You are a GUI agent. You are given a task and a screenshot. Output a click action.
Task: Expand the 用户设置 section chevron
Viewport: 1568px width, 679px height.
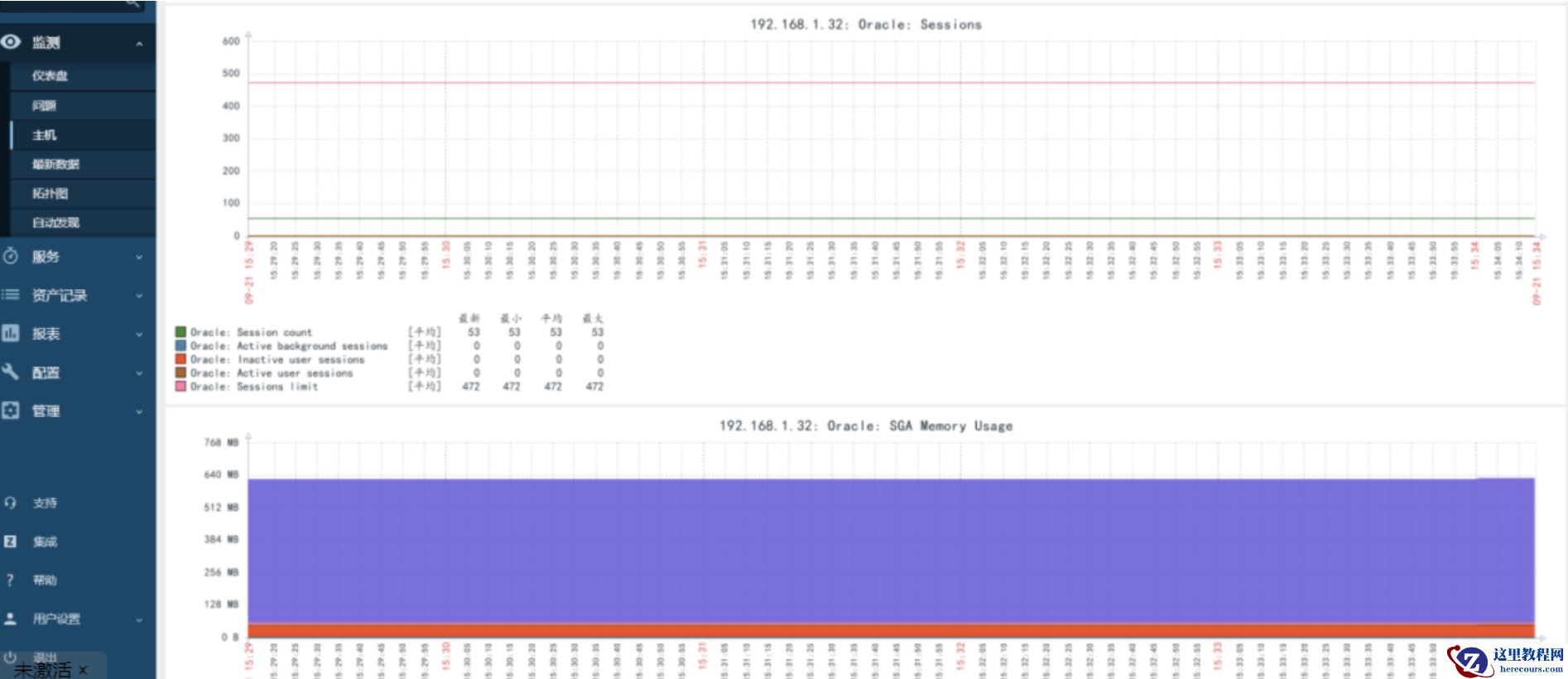(x=139, y=619)
